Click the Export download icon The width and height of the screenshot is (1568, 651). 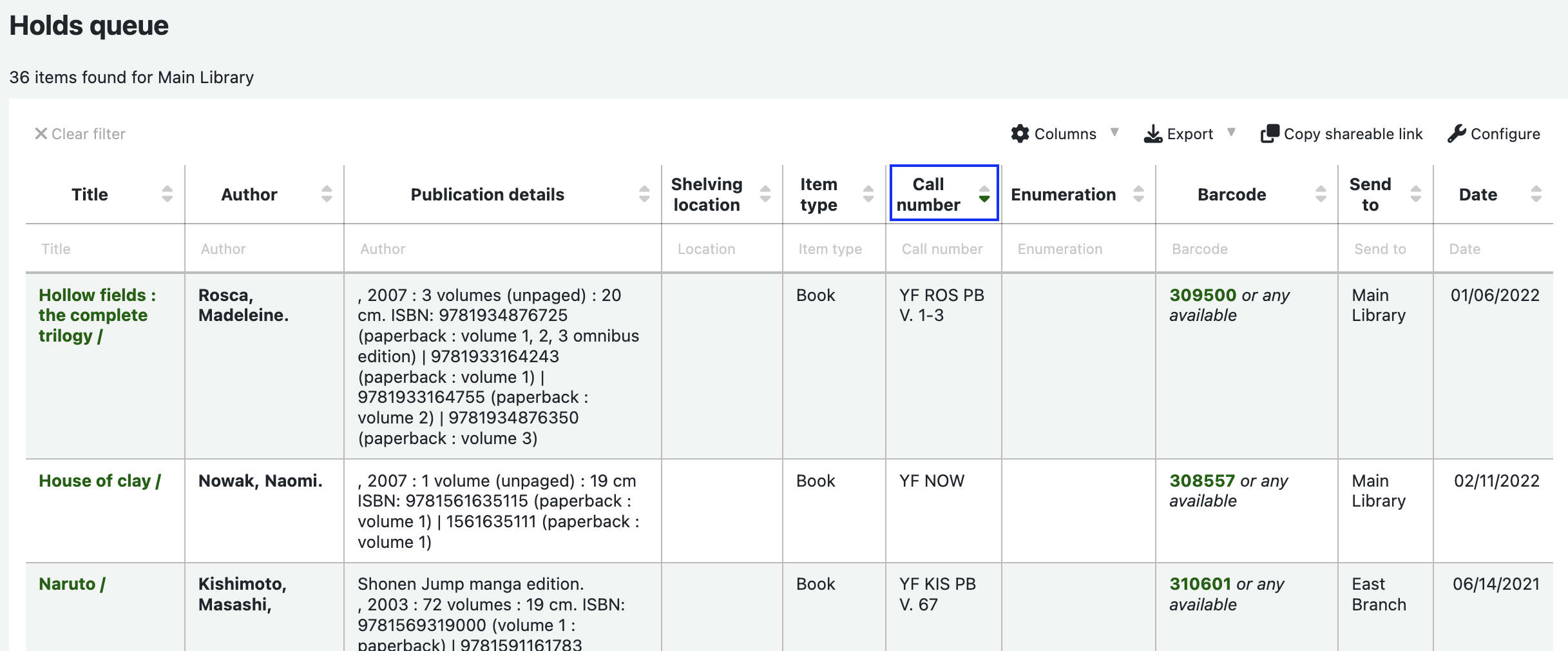pyautogui.click(x=1152, y=133)
